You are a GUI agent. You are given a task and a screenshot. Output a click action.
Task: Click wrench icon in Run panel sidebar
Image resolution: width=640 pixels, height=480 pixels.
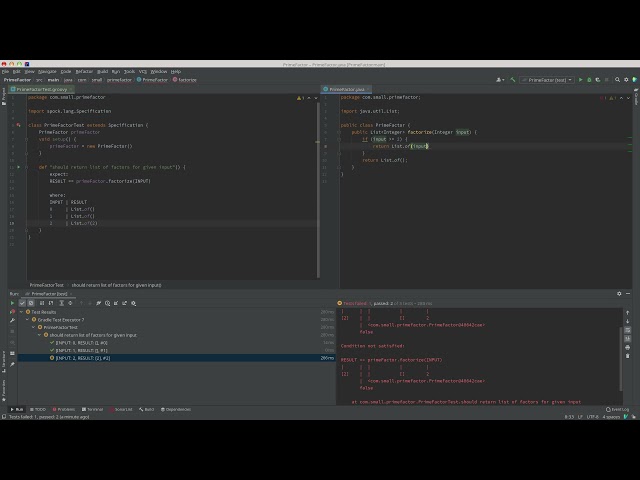click(12, 321)
